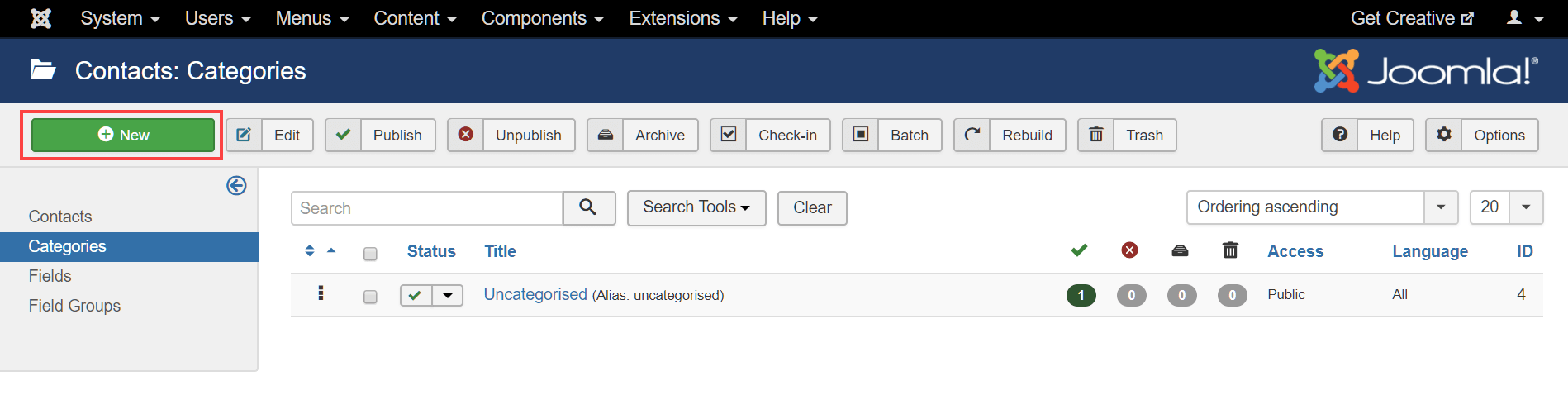
Task: Open status dropdown arrow for Uncategorised
Action: pos(448,295)
